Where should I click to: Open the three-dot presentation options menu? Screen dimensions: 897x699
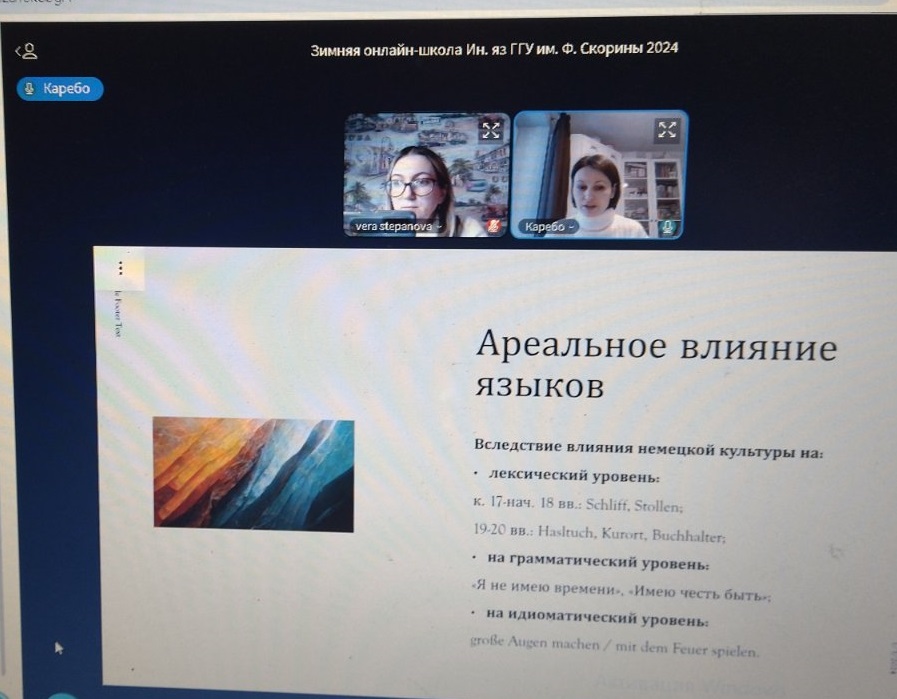point(121,268)
